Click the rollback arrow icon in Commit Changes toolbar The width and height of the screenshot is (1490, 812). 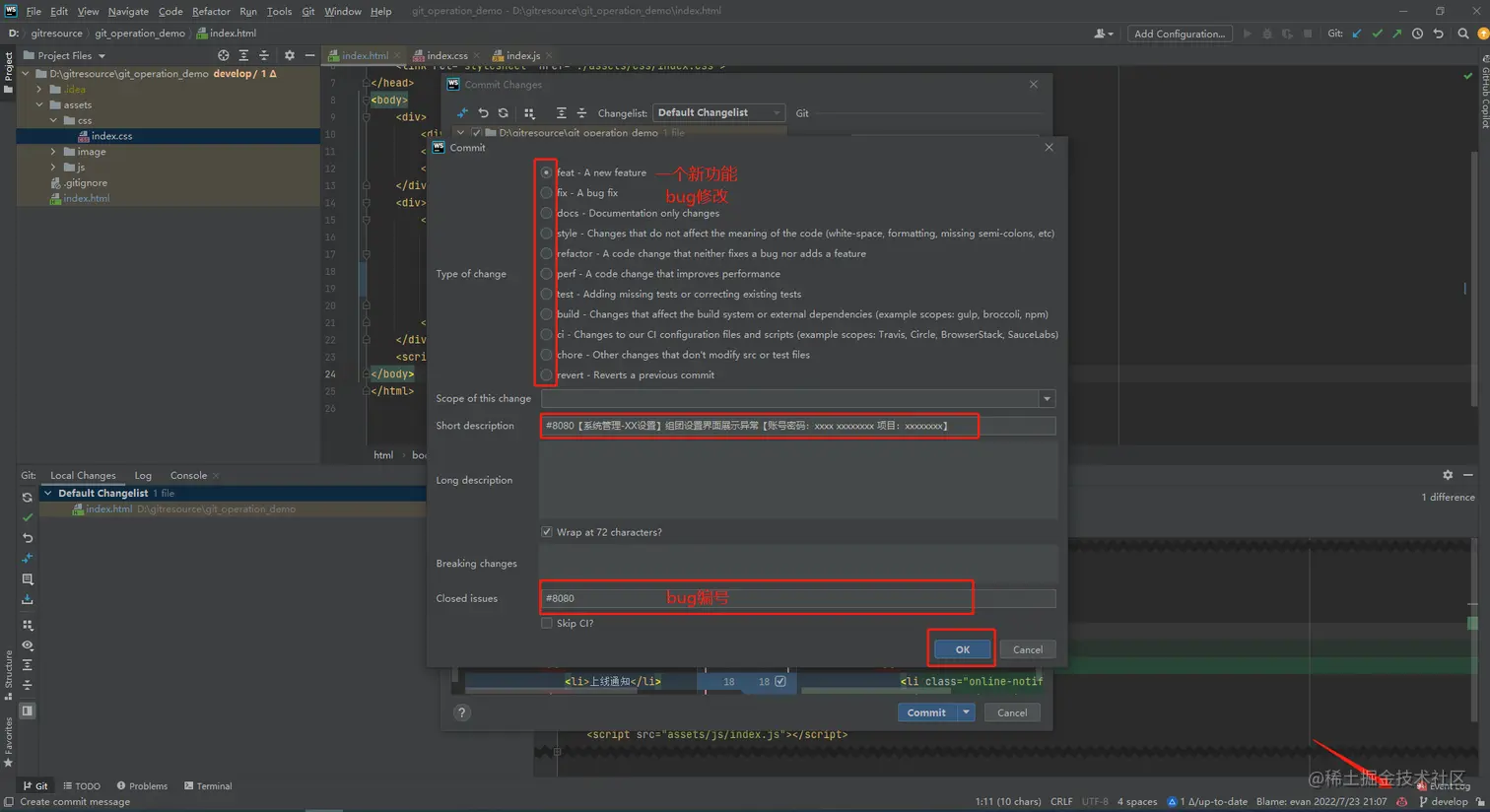click(x=482, y=112)
